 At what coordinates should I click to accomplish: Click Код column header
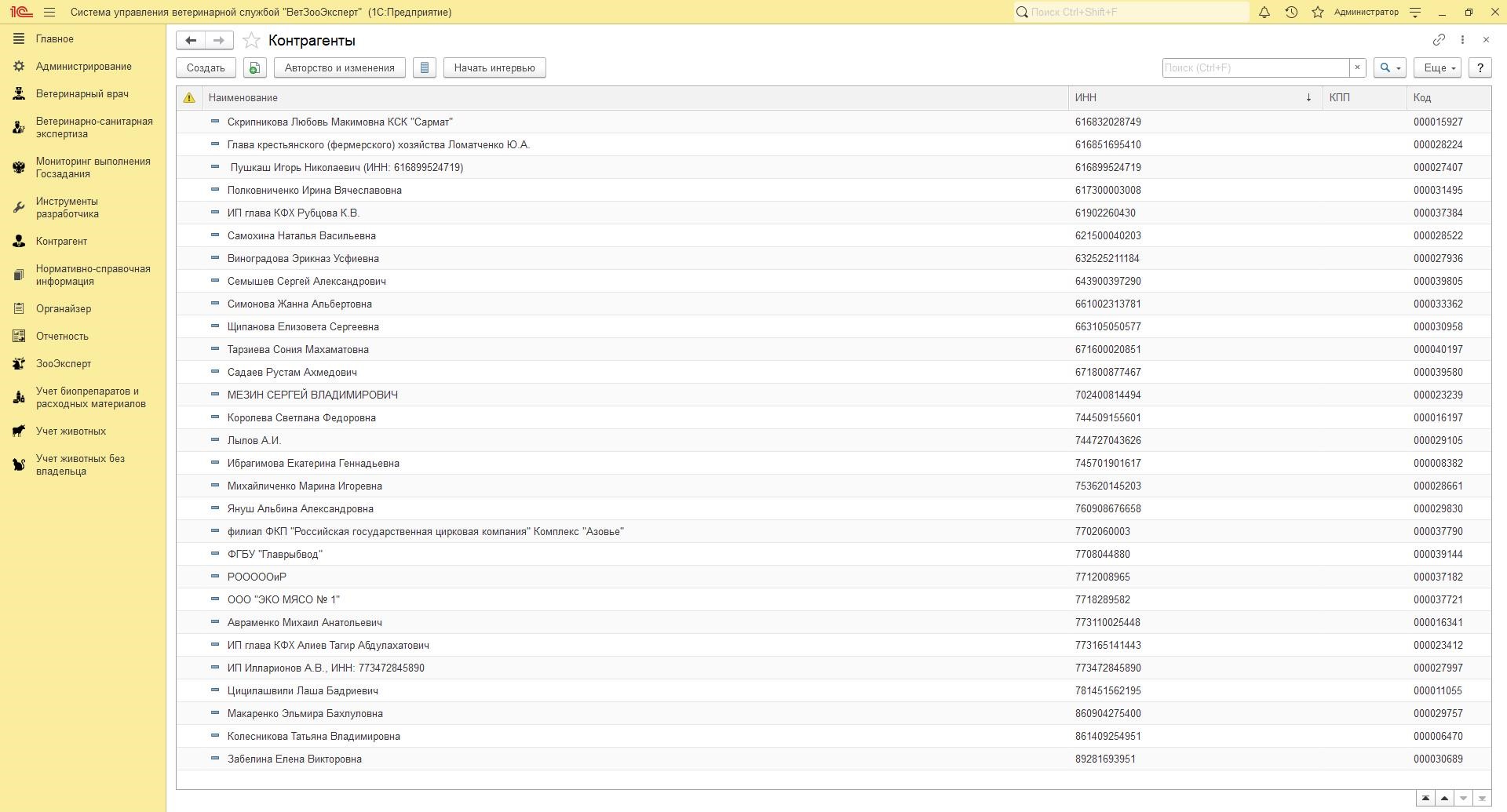click(1449, 97)
